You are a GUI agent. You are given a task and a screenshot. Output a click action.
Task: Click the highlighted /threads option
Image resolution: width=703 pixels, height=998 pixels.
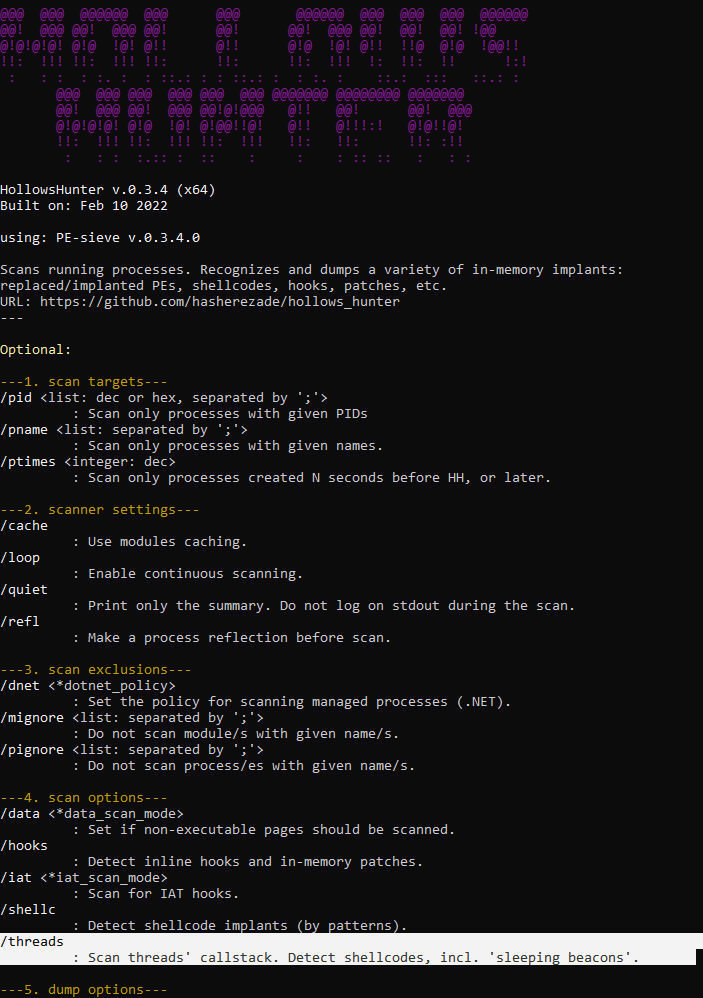(x=32, y=941)
